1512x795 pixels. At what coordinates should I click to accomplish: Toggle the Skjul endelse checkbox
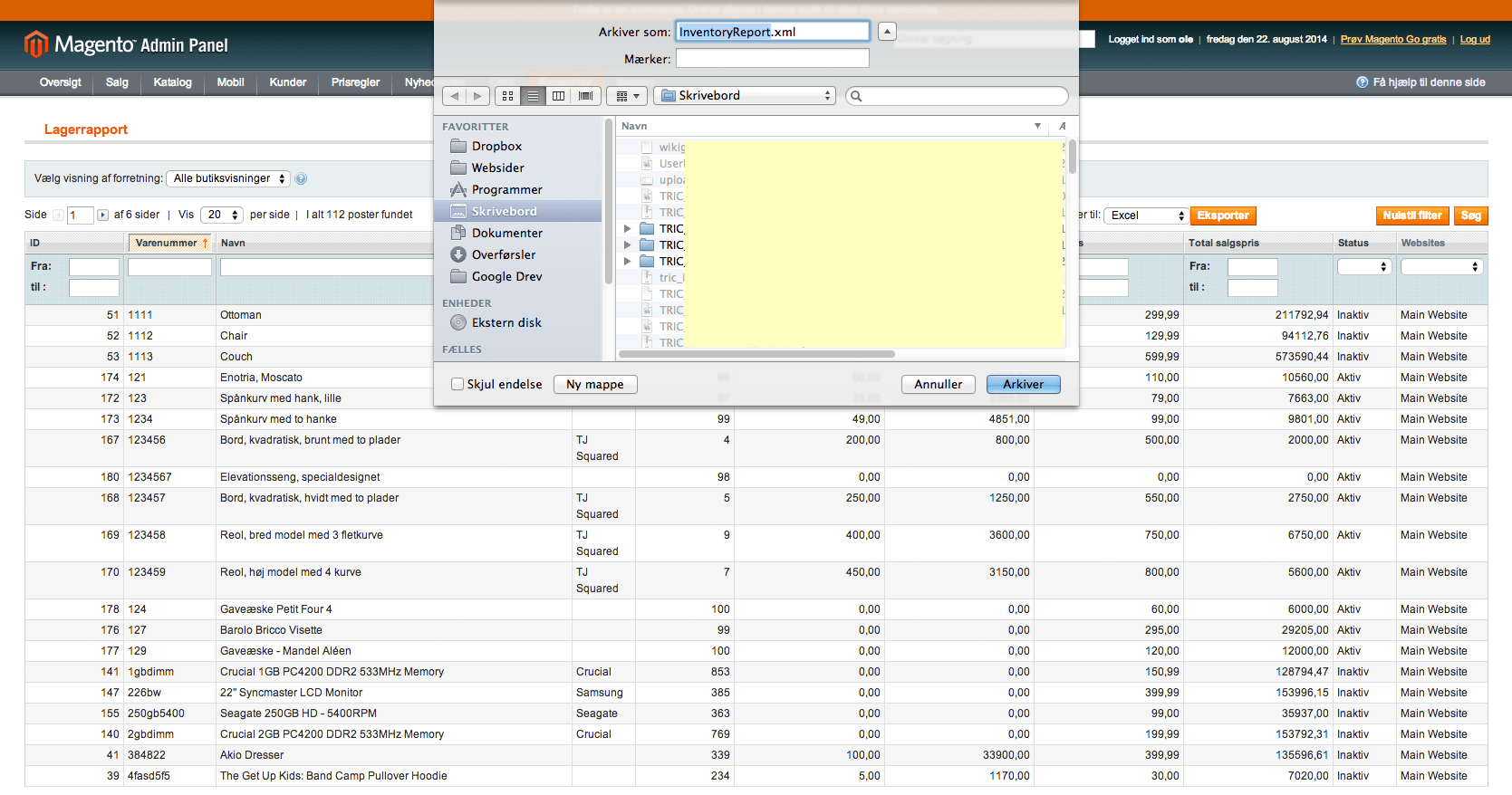[457, 384]
